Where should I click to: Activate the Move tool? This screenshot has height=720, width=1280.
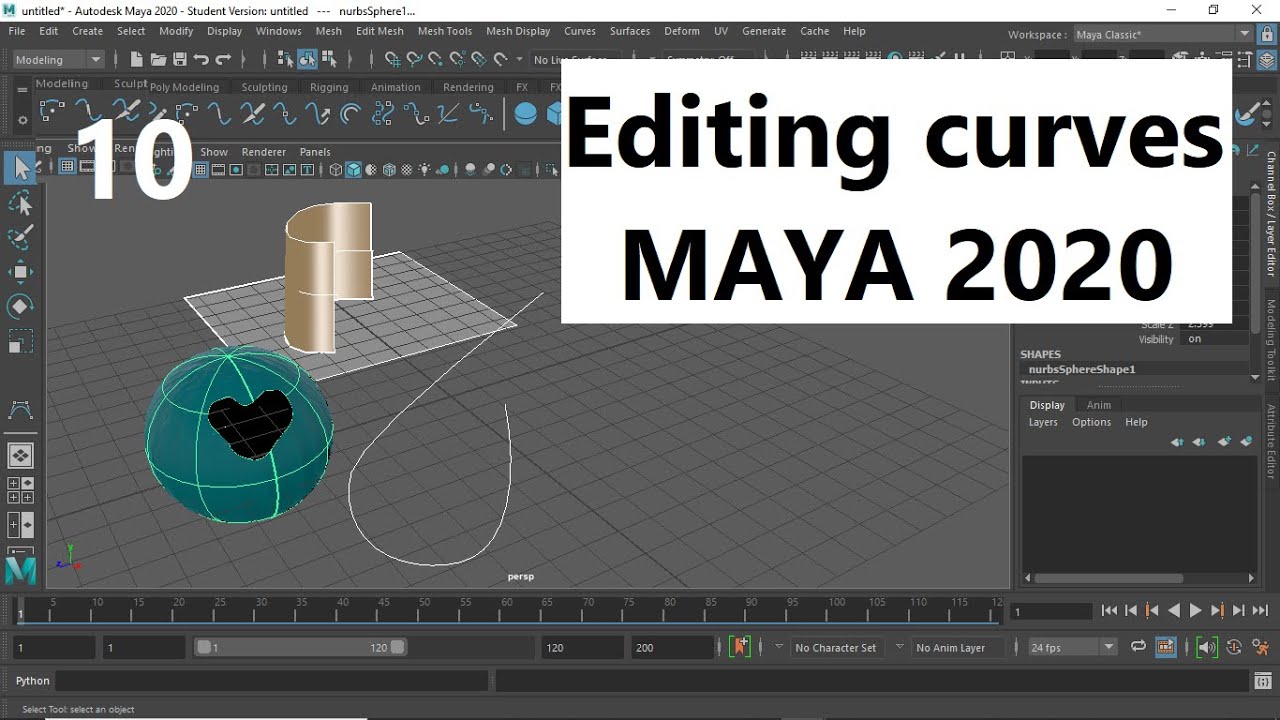click(x=20, y=272)
